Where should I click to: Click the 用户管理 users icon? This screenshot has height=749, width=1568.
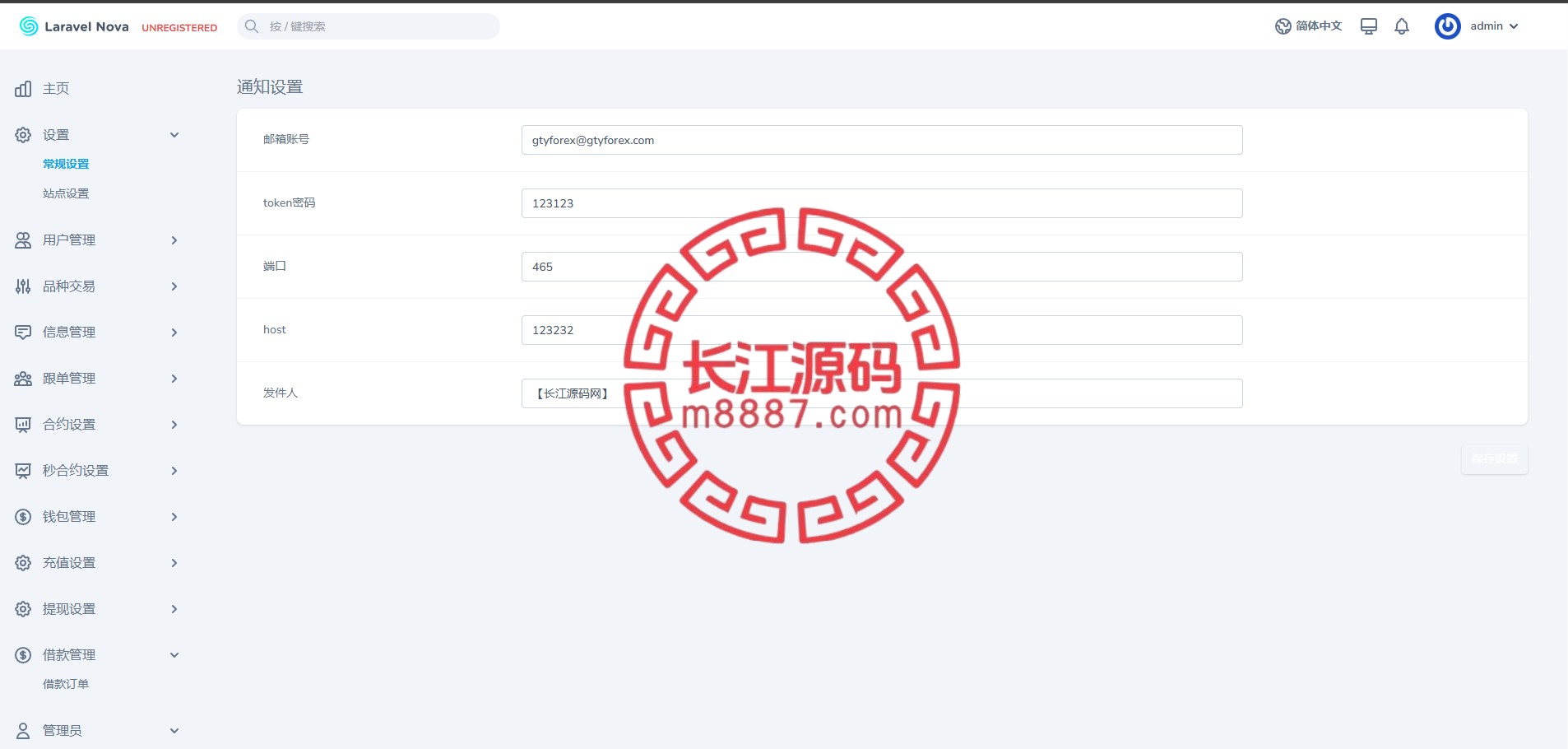(x=23, y=240)
